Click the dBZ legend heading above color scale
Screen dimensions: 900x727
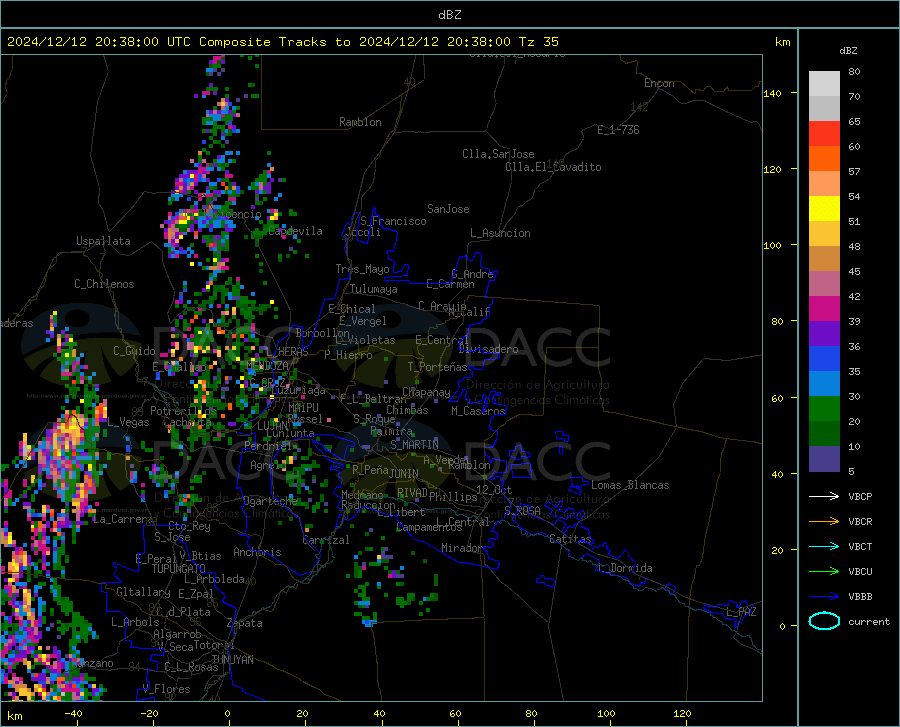coord(848,50)
